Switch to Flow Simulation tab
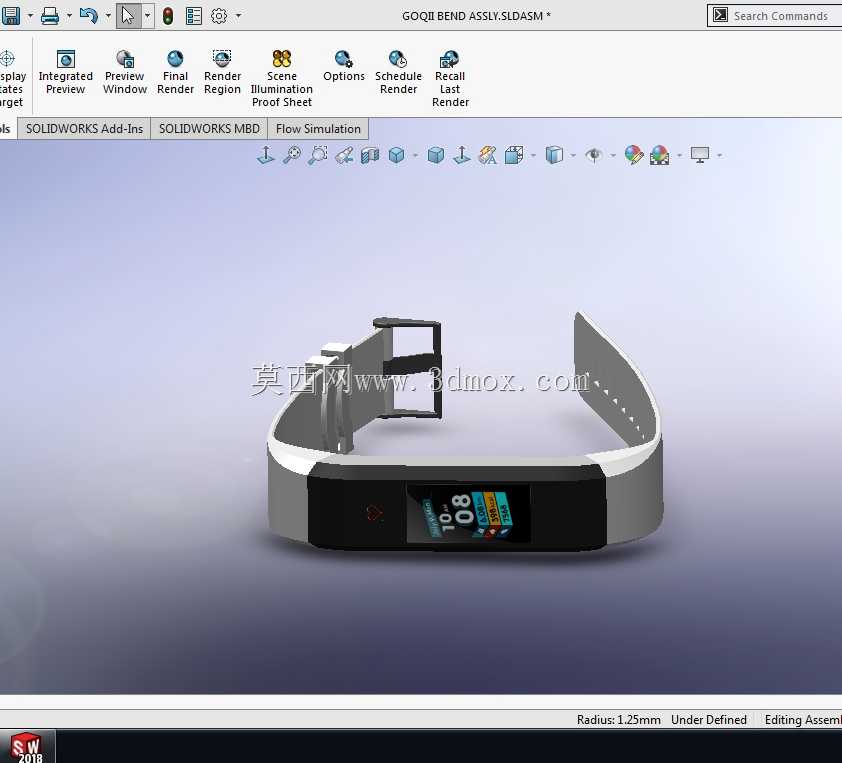Screen dimensions: 842x763 click(x=318, y=129)
